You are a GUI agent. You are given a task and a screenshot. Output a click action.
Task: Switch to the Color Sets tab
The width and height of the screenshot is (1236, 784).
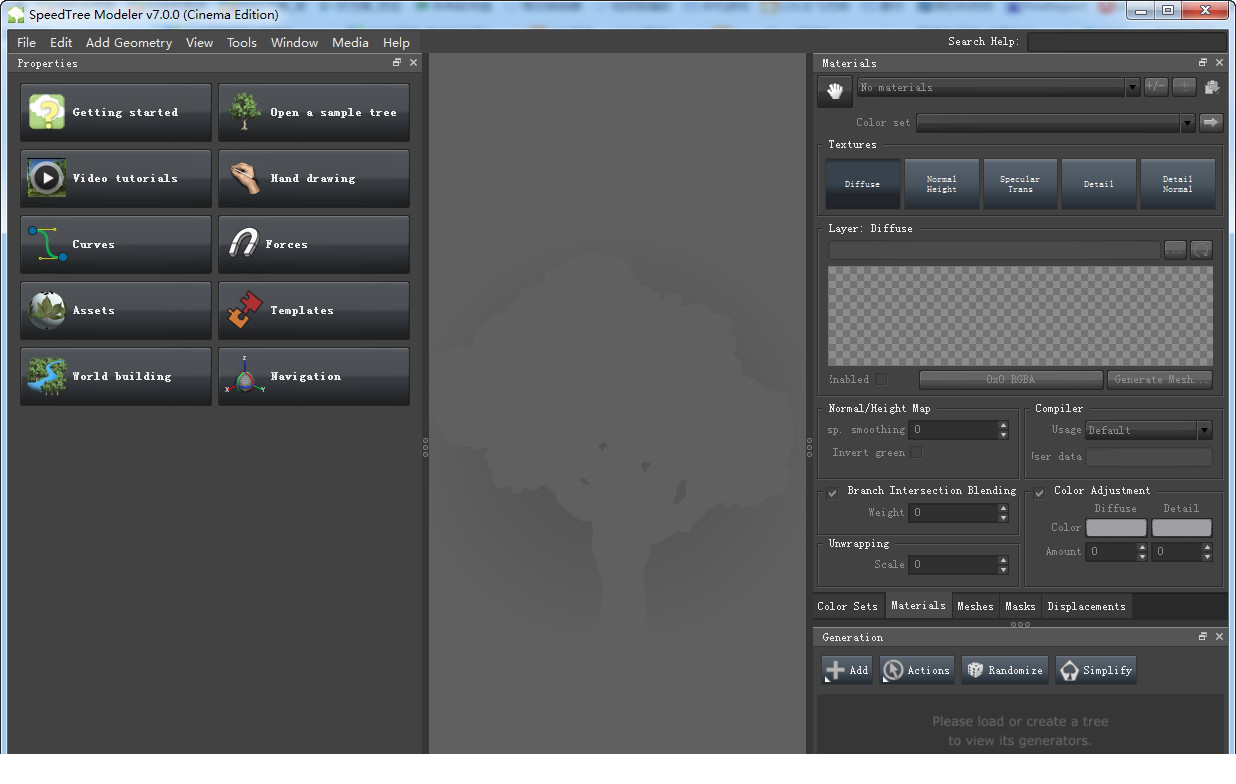click(x=847, y=606)
